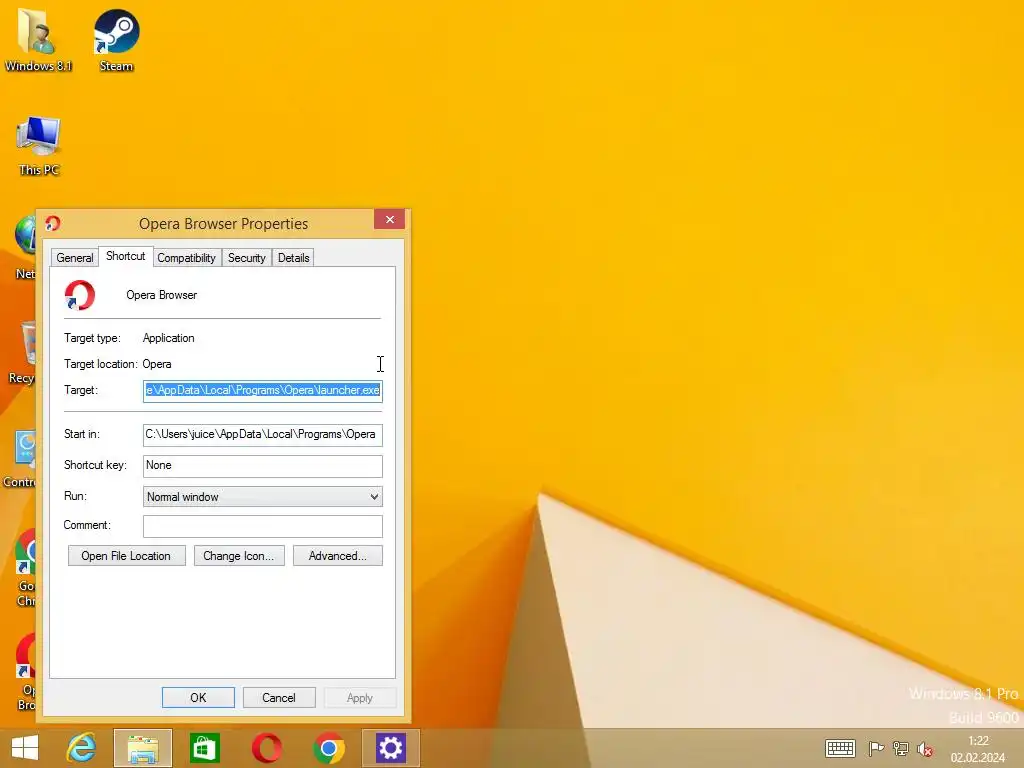
Task: Close the Opera Browser Properties dialog
Action: 390,219
